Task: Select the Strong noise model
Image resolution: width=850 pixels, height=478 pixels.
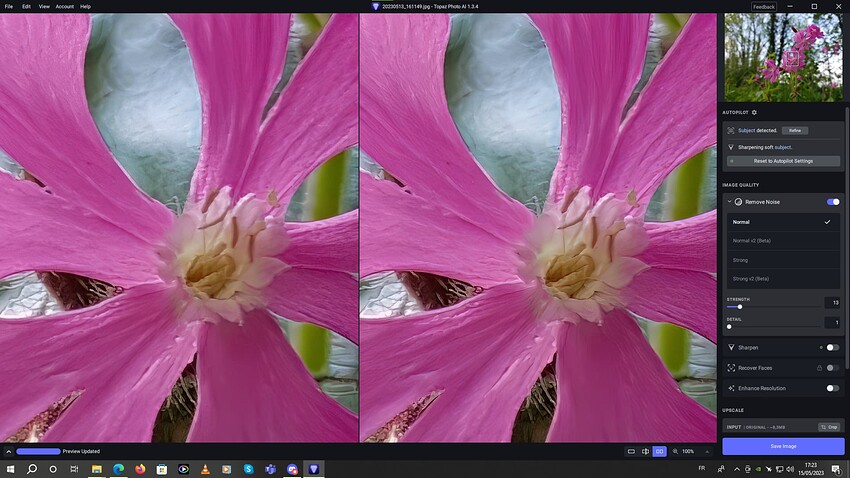Action: coord(783,260)
